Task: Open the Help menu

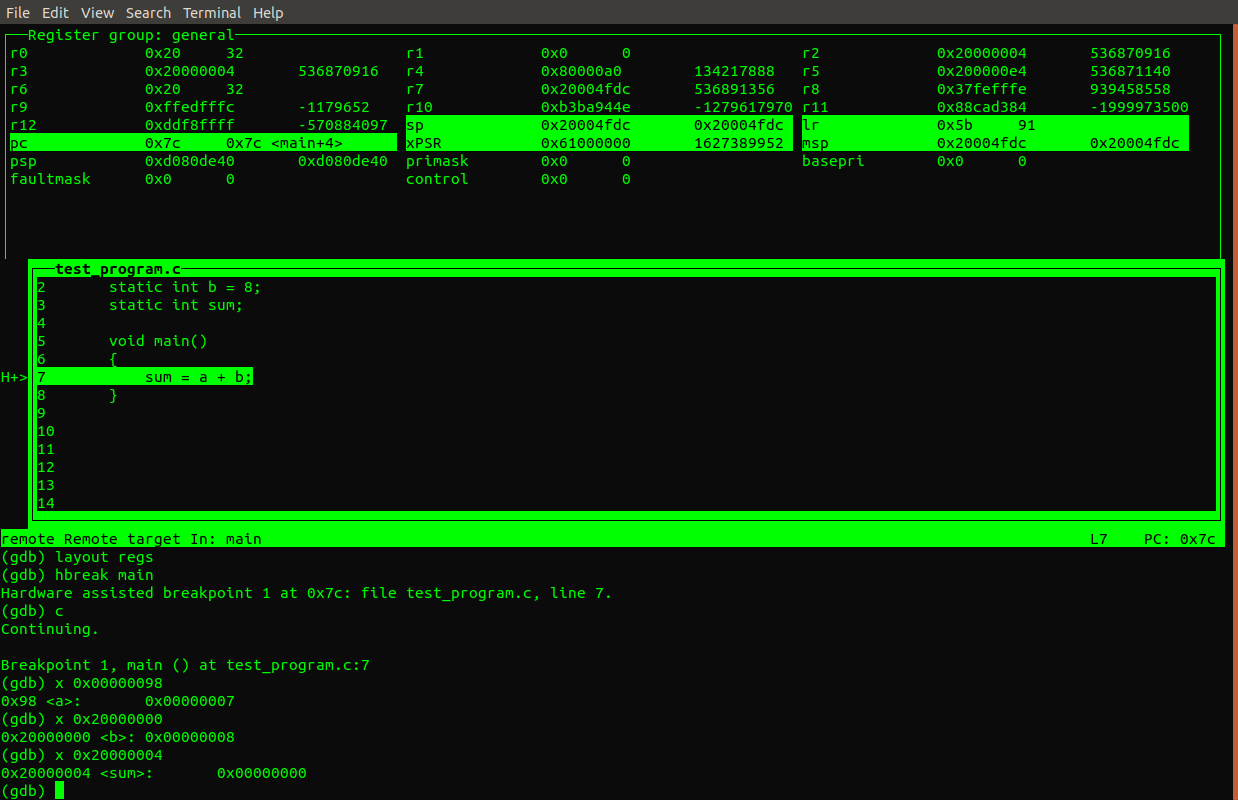Action: click(x=268, y=13)
